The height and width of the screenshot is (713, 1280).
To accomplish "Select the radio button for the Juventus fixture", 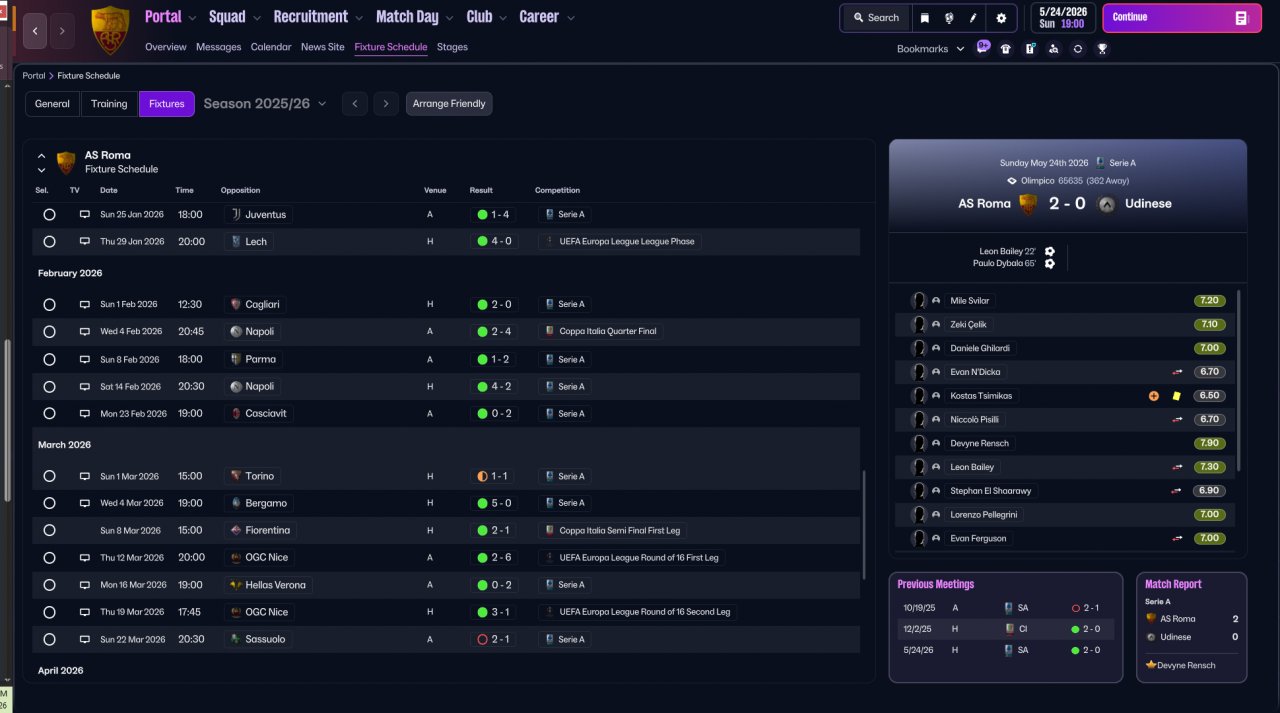I will point(49,214).
